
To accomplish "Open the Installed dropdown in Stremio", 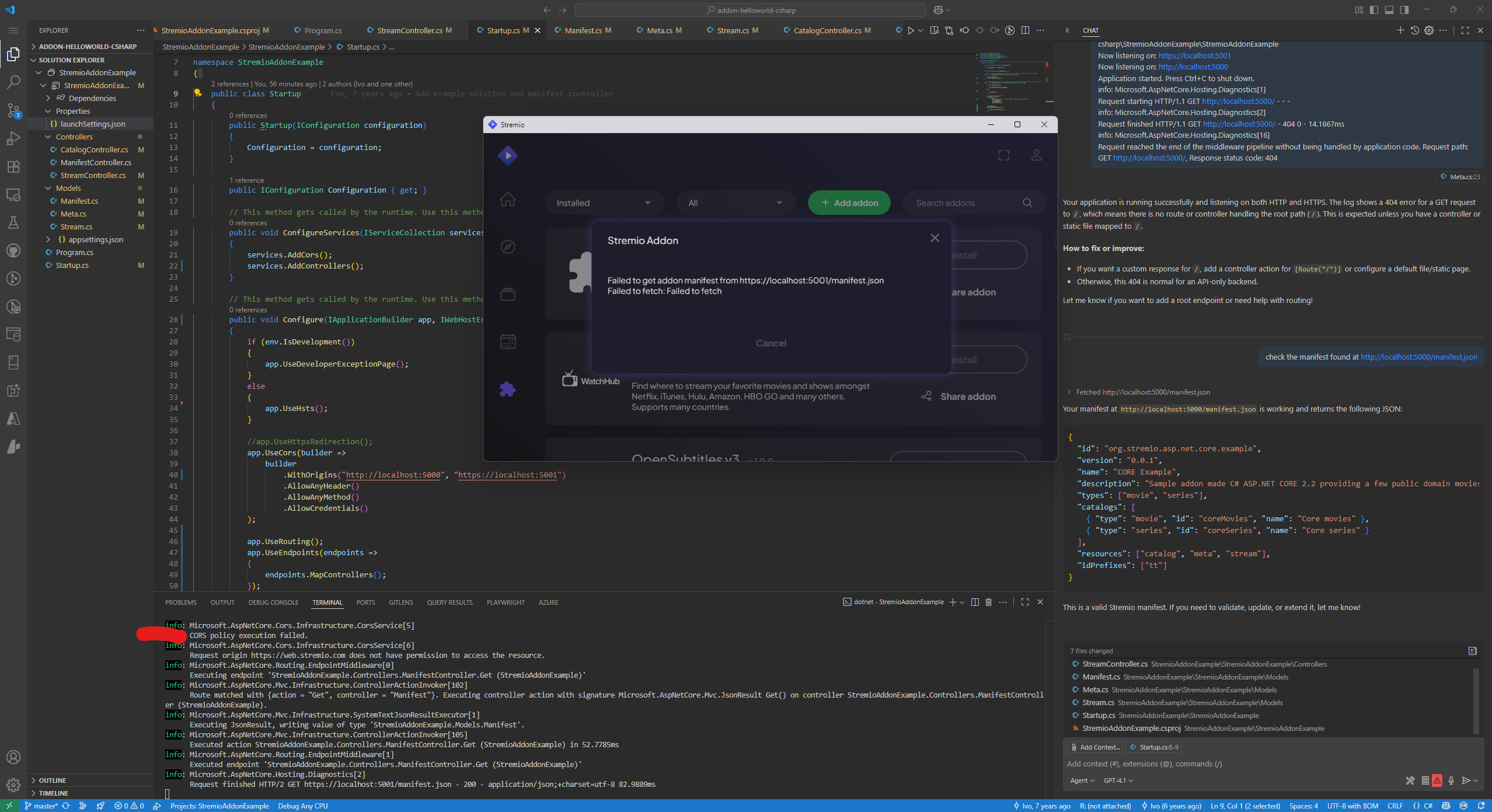I will 604,203.
